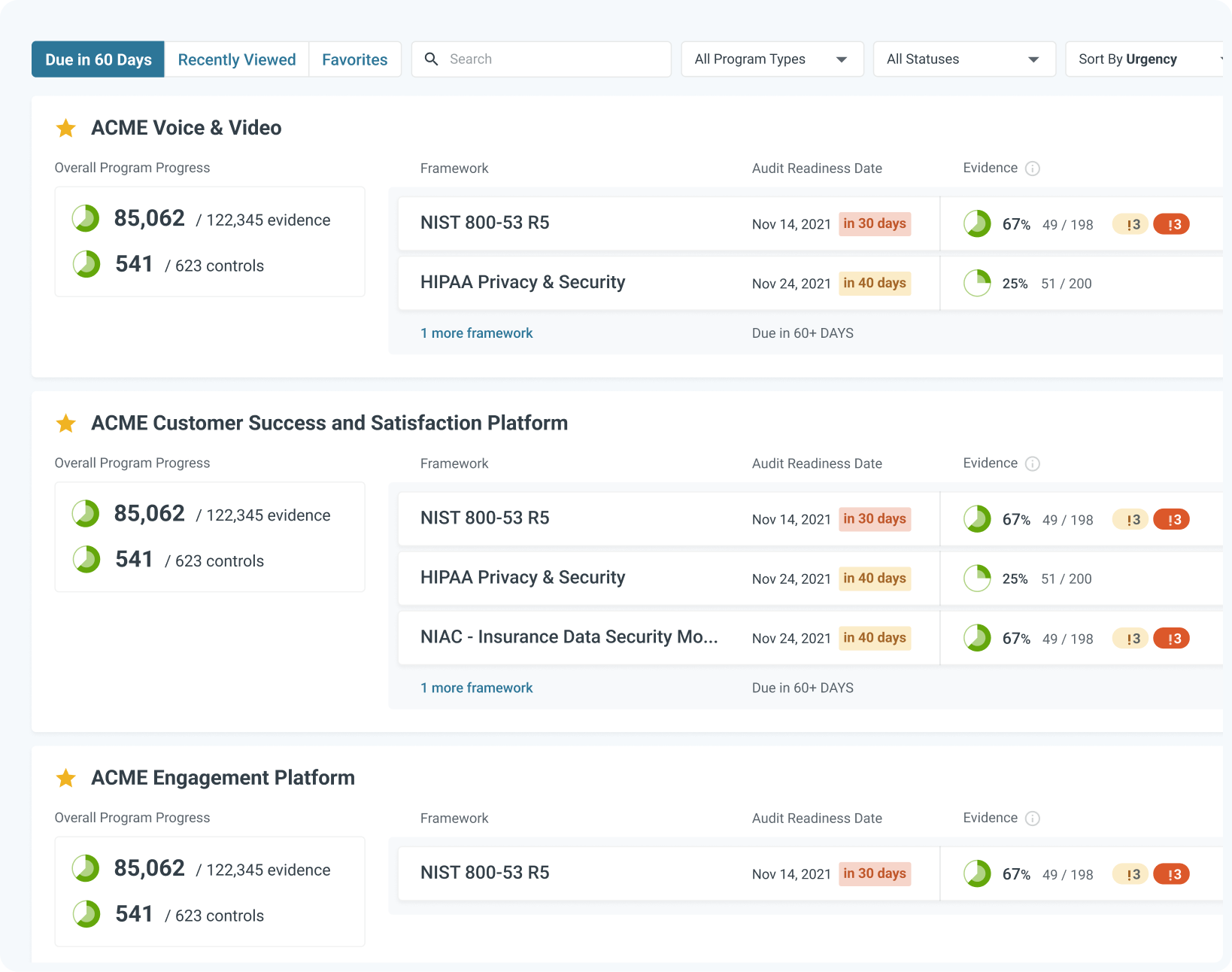Switch to the Favorites tab
Screen dimensions: 1232x972
point(355,59)
